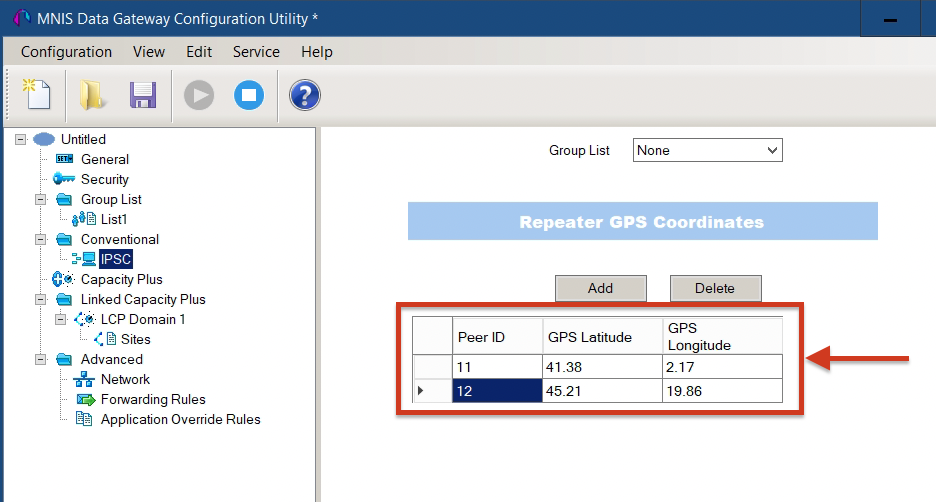Select List1 tree item
This screenshot has height=502, width=936.
click(113, 219)
